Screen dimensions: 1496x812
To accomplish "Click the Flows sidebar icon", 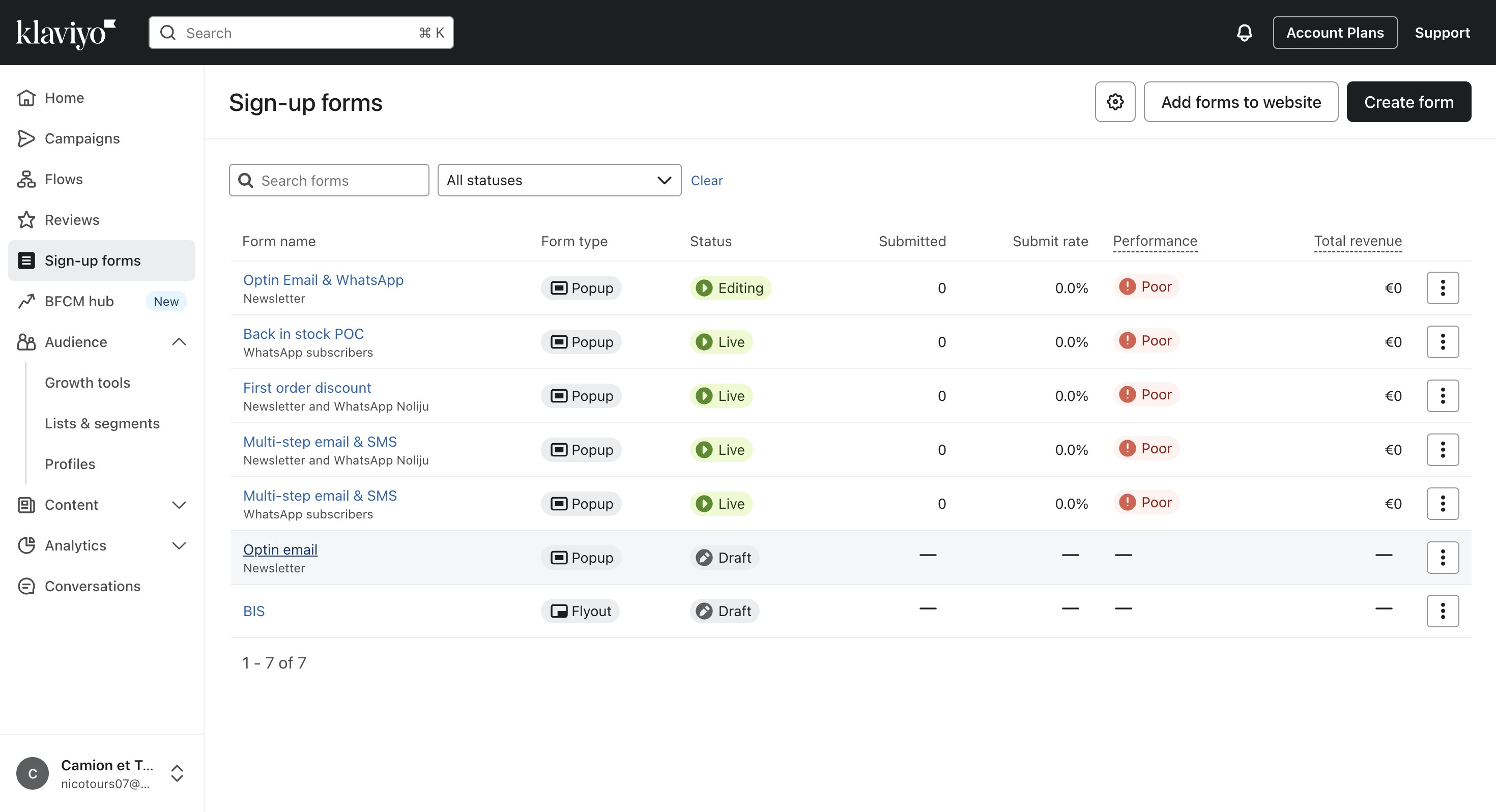I will click(26, 179).
